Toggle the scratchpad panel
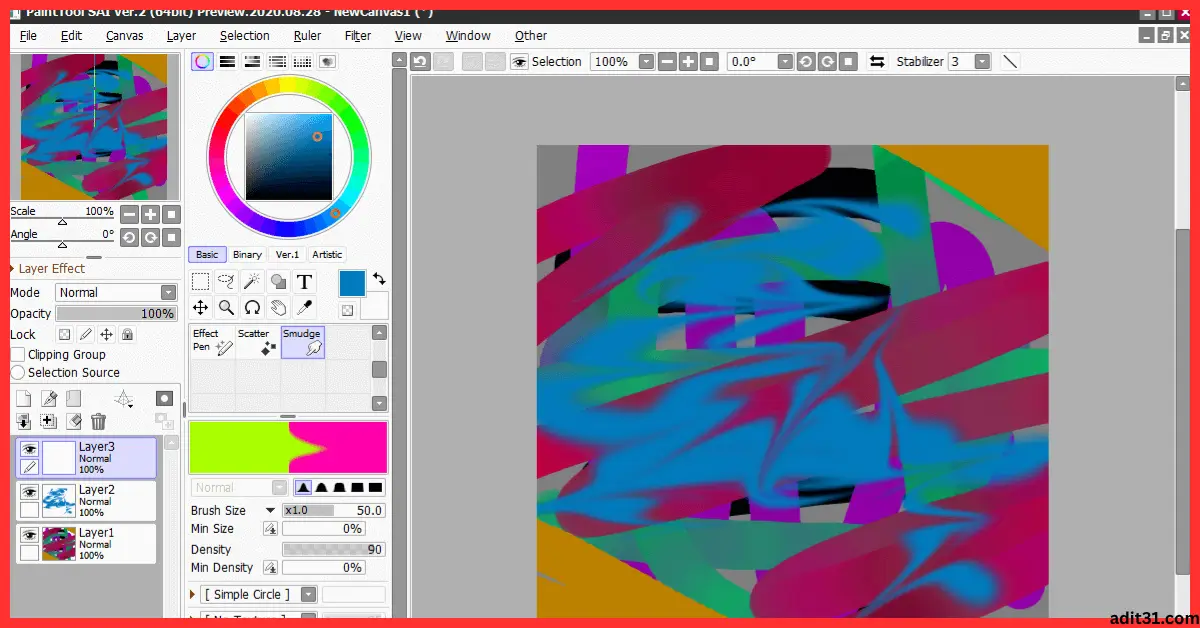 327,62
